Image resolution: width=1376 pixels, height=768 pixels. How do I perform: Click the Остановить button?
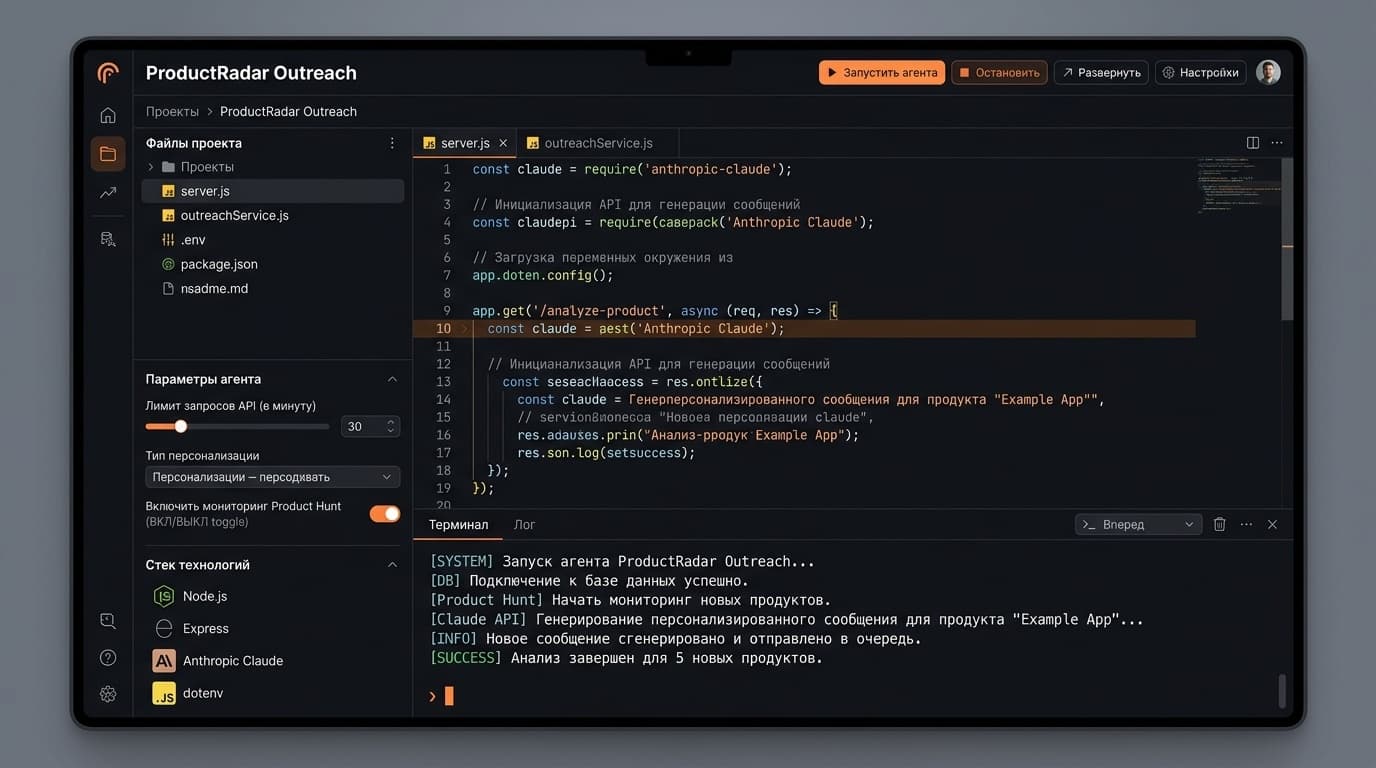click(998, 72)
